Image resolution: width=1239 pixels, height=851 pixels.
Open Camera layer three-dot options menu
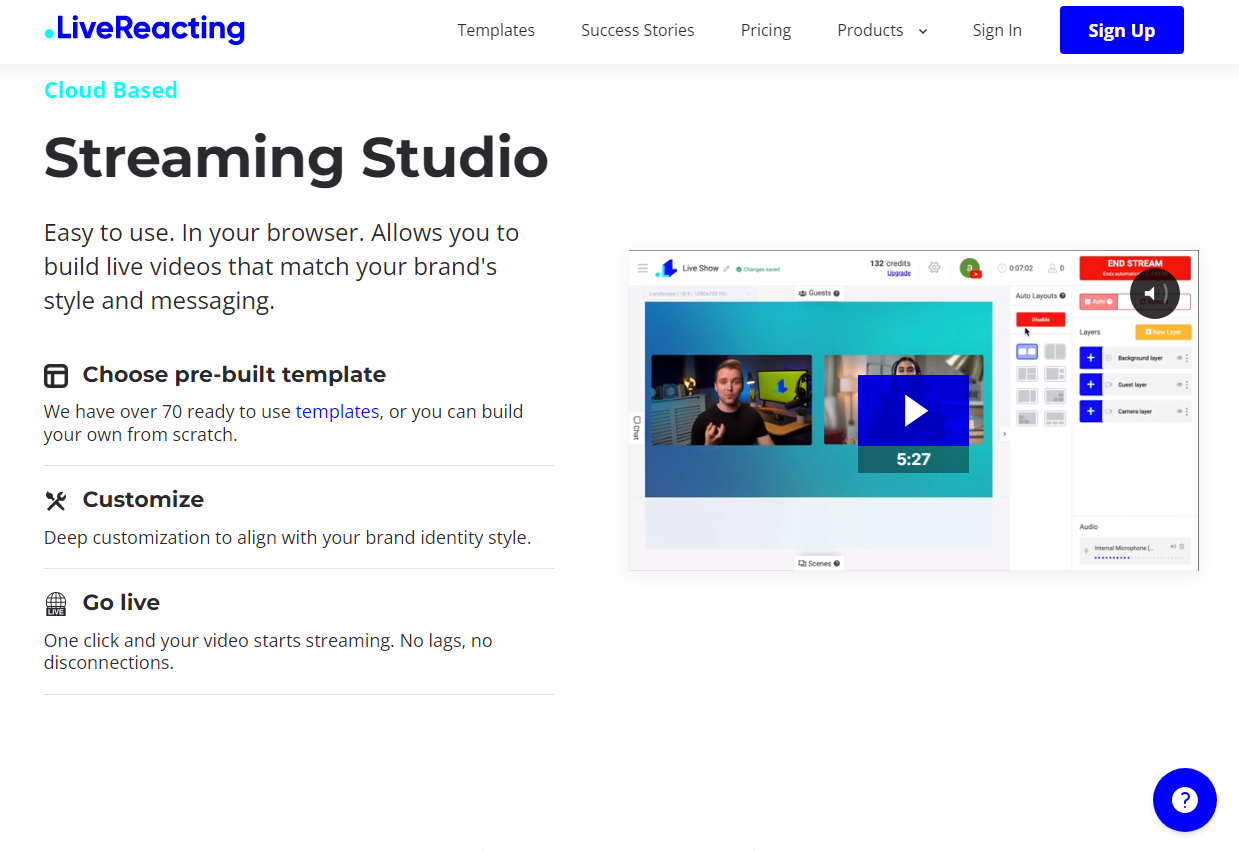1187,411
